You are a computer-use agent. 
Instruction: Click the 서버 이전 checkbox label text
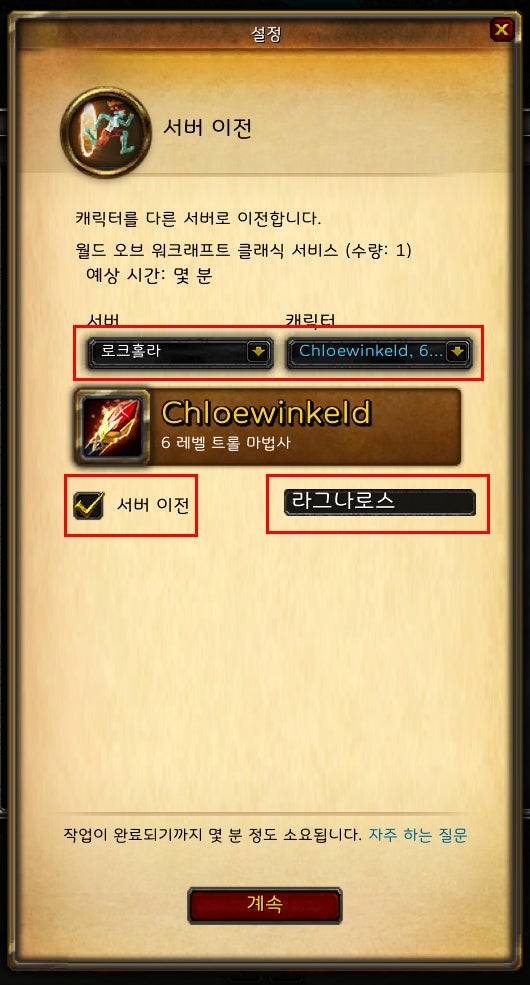click(x=153, y=504)
